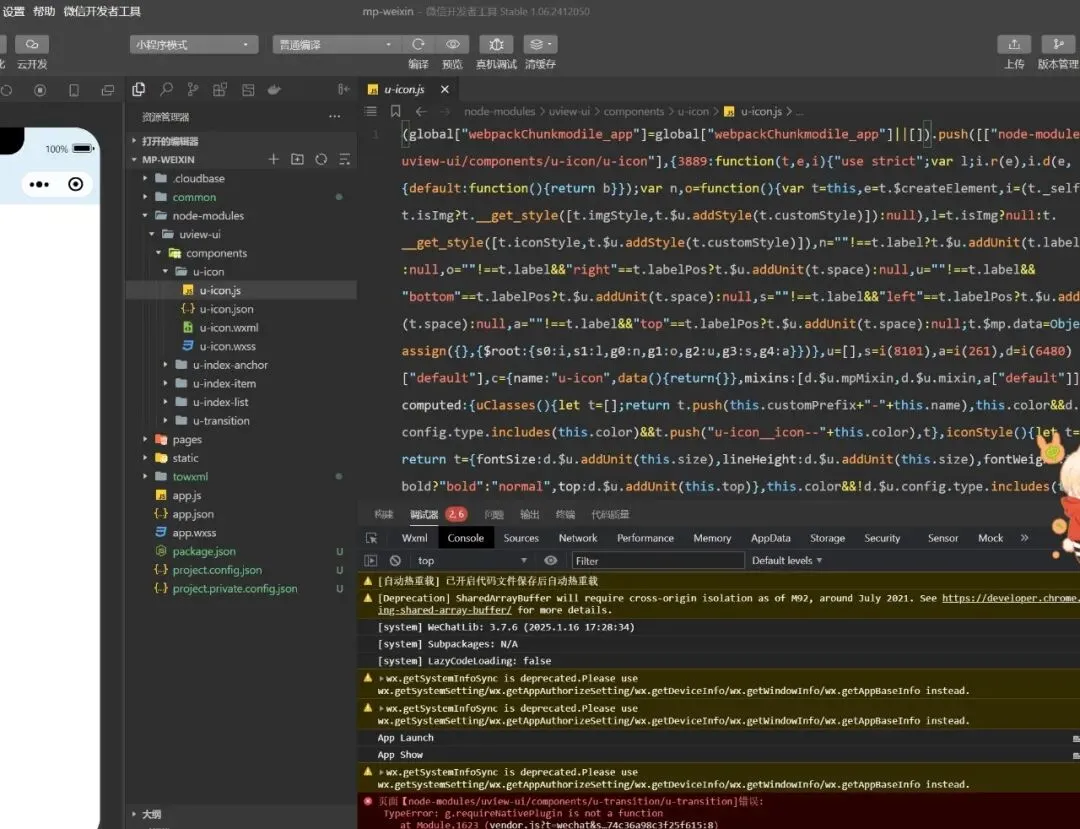Click the detach simulator window icon
This screenshot has height=829, width=1080.
[107, 90]
